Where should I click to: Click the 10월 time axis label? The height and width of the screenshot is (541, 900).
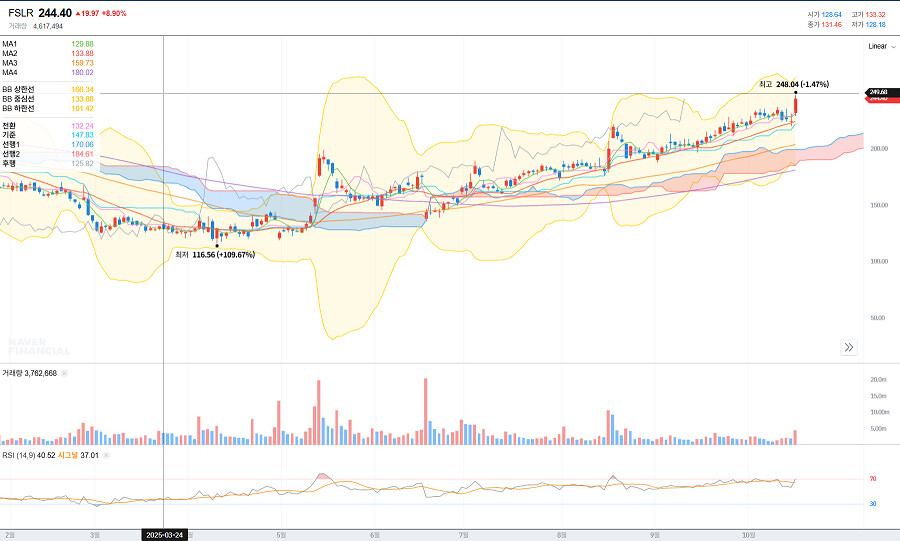[748, 535]
